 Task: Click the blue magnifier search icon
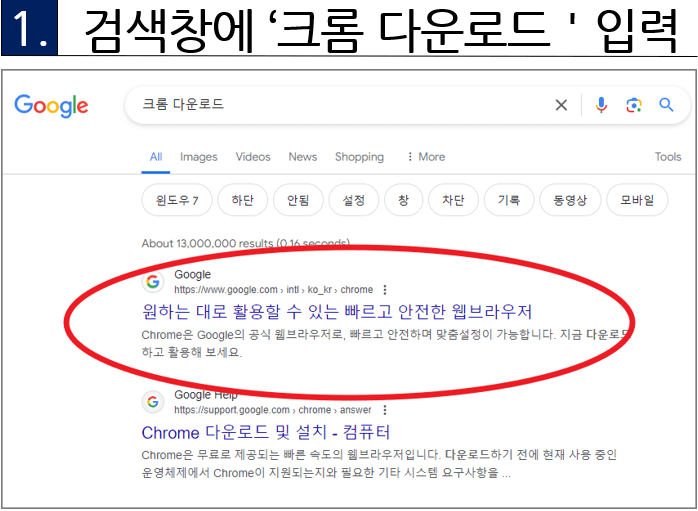pos(666,105)
